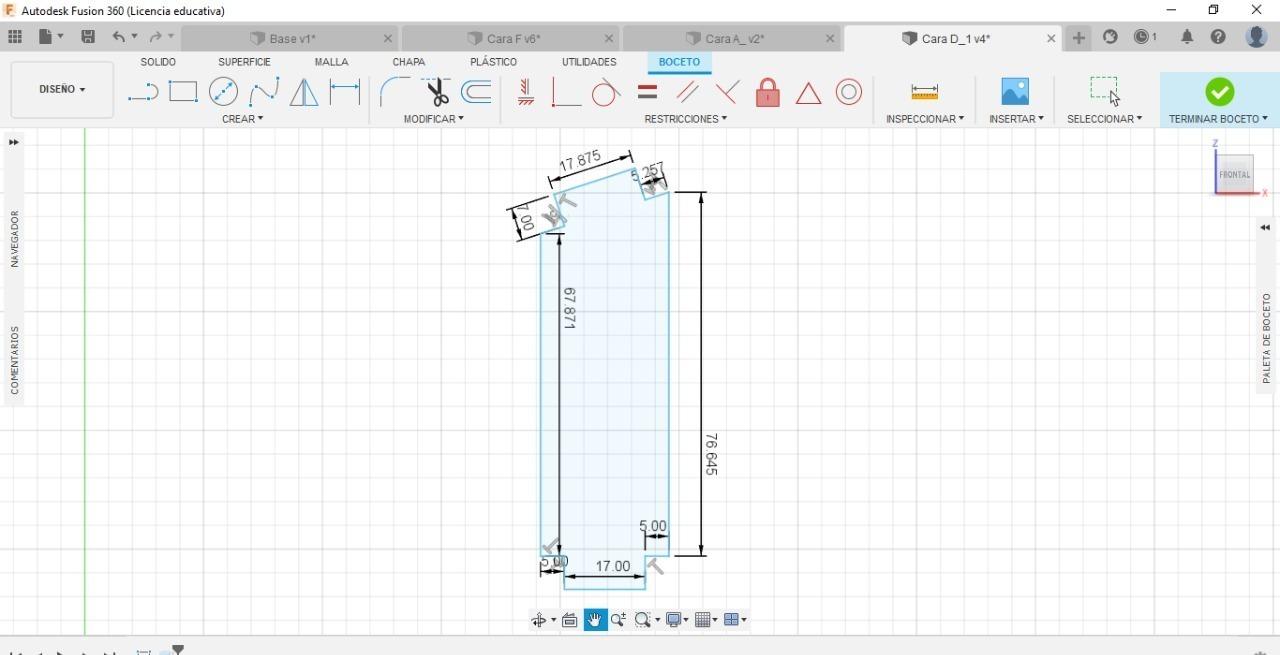Open the Job Status clock icon

pos(1142,37)
